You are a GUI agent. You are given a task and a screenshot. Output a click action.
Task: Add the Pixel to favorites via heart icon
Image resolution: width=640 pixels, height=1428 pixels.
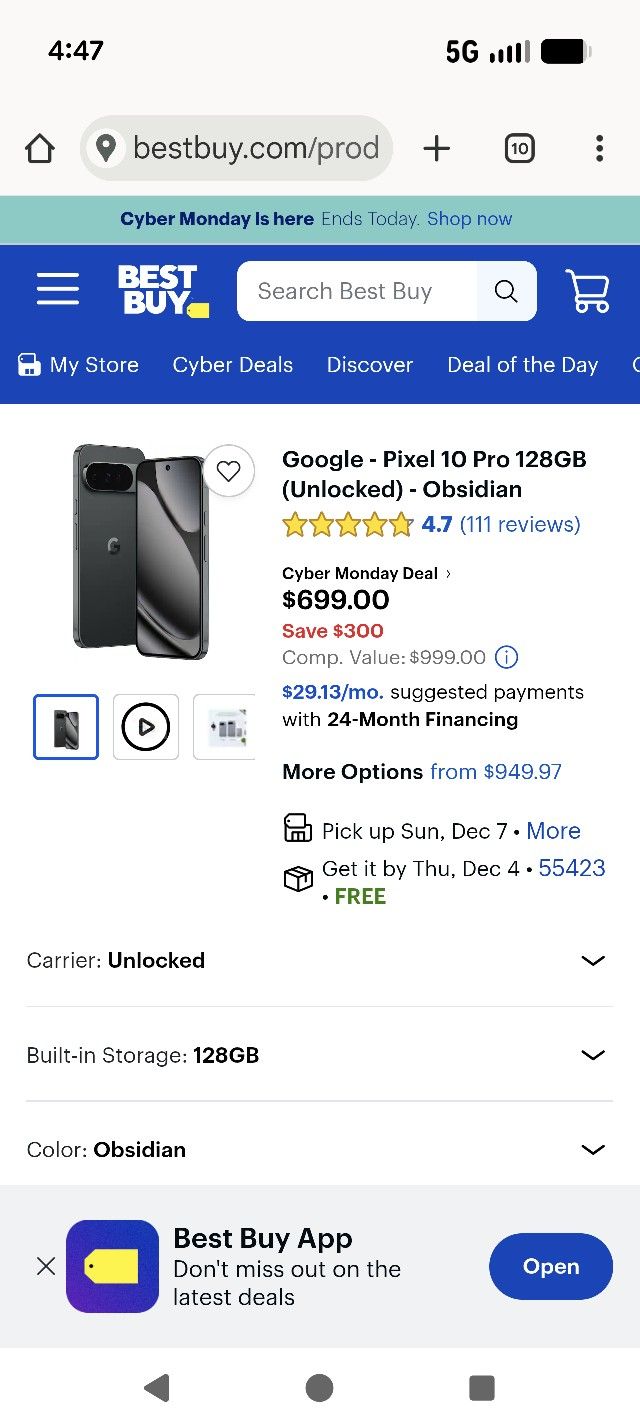(229, 471)
